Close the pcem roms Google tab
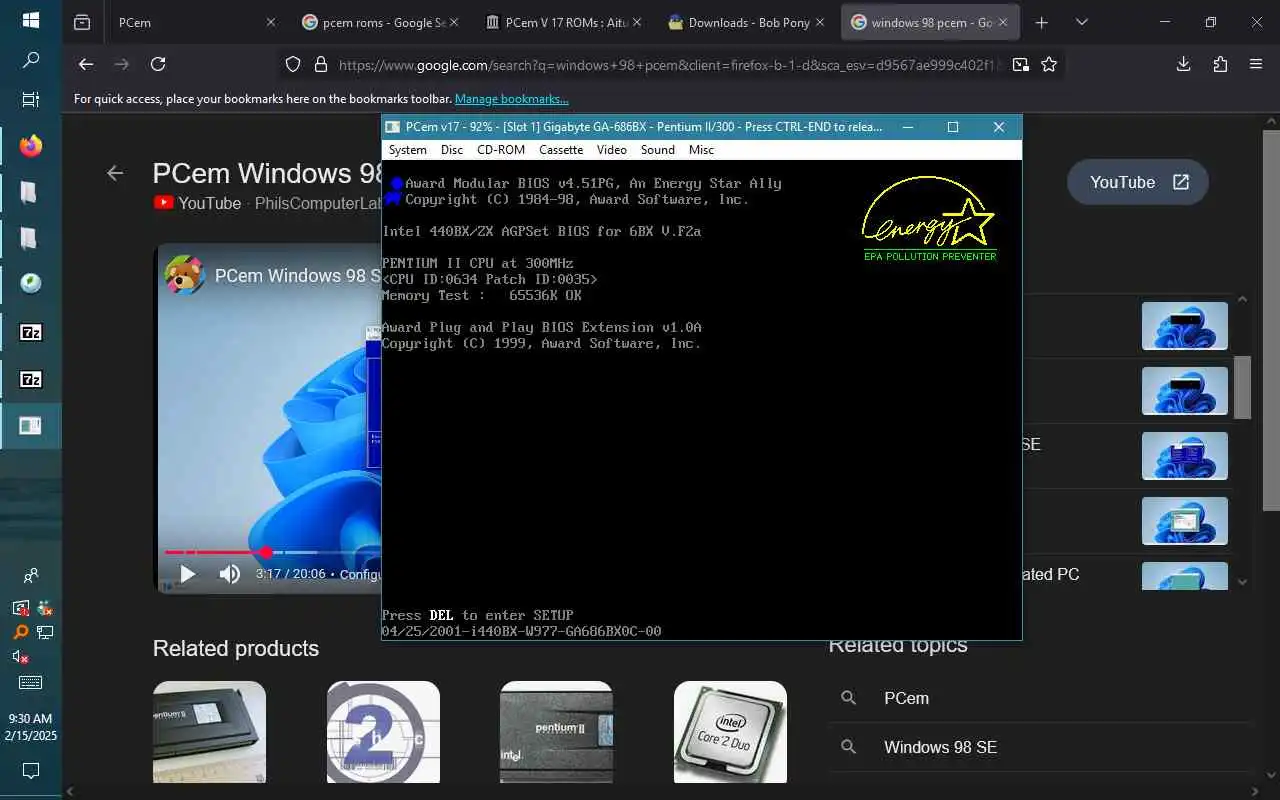 pyautogui.click(x=454, y=22)
